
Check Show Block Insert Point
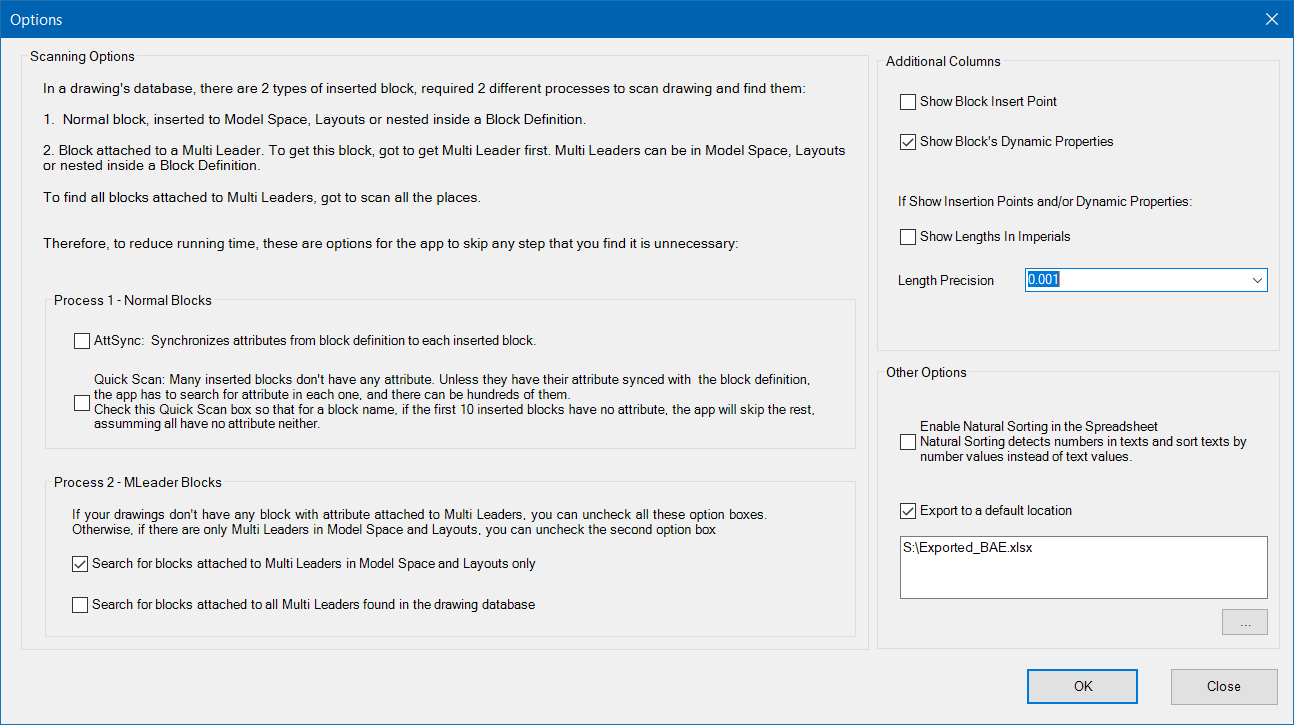[908, 102]
